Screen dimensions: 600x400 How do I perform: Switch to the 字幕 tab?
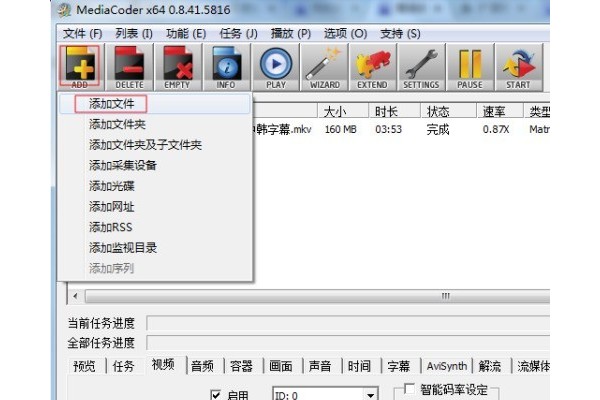tap(399, 366)
